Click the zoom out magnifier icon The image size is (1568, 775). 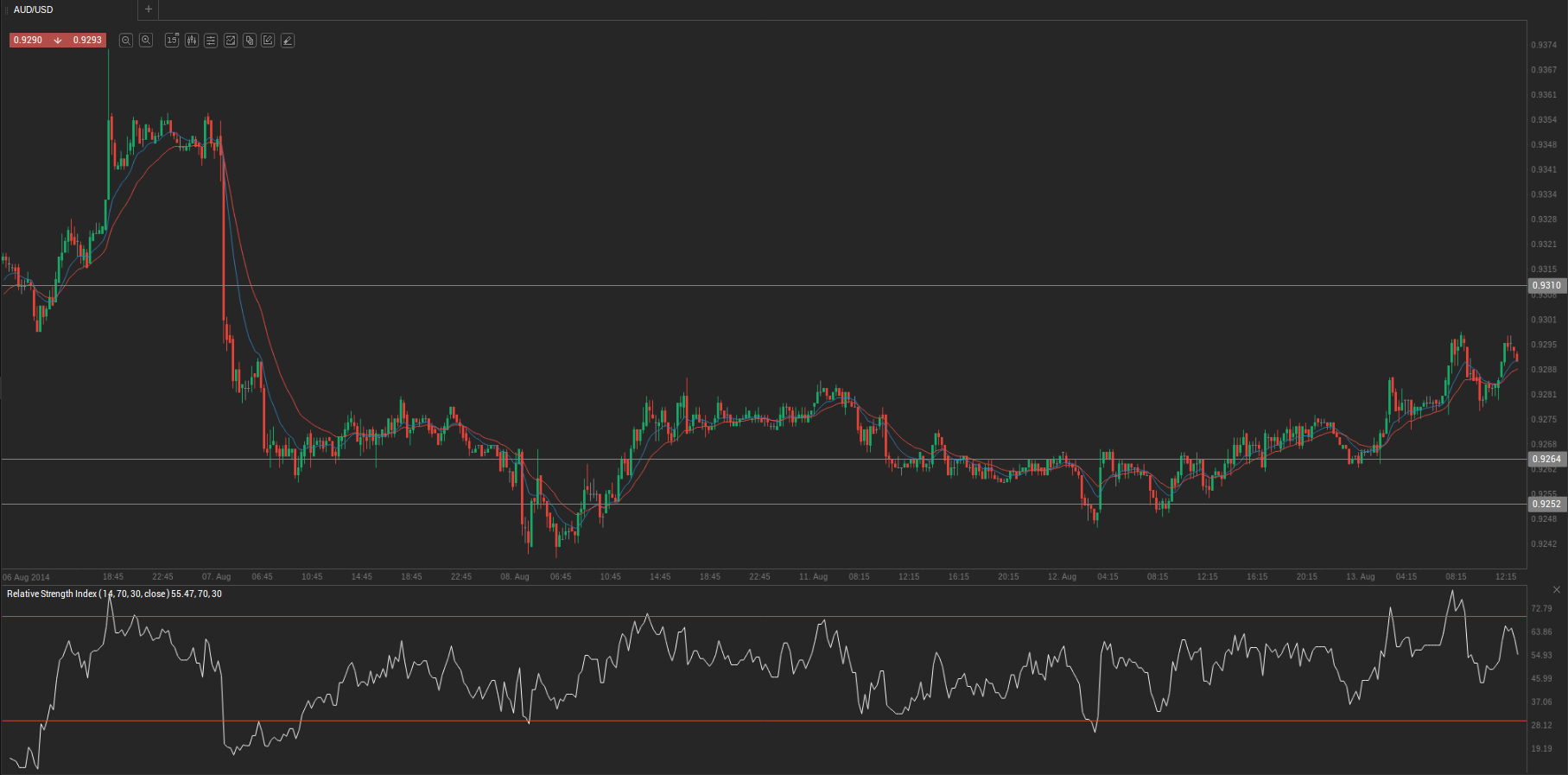126,41
